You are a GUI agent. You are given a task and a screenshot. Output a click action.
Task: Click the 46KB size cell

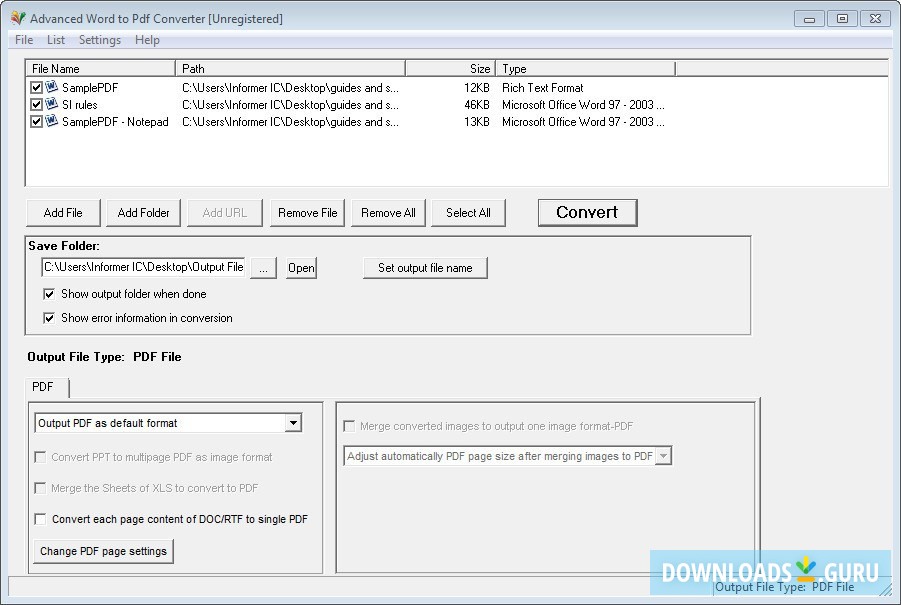[x=477, y=105]
